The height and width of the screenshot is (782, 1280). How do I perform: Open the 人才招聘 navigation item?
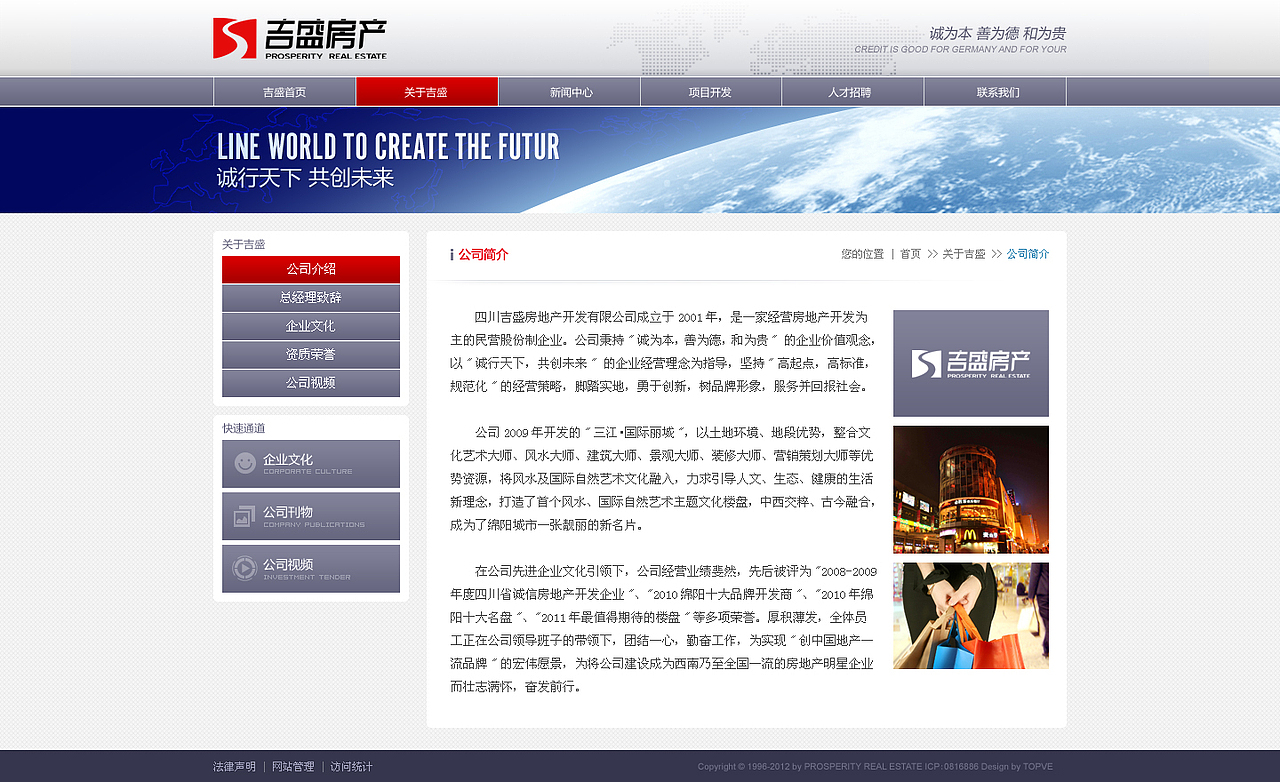(x=853, y=92)
